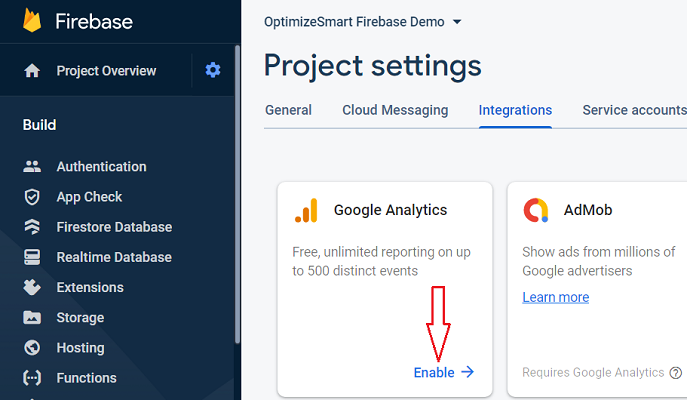Click the Realtime Database icon
Viewport: 687px width, 400px height.
(32, 257)
